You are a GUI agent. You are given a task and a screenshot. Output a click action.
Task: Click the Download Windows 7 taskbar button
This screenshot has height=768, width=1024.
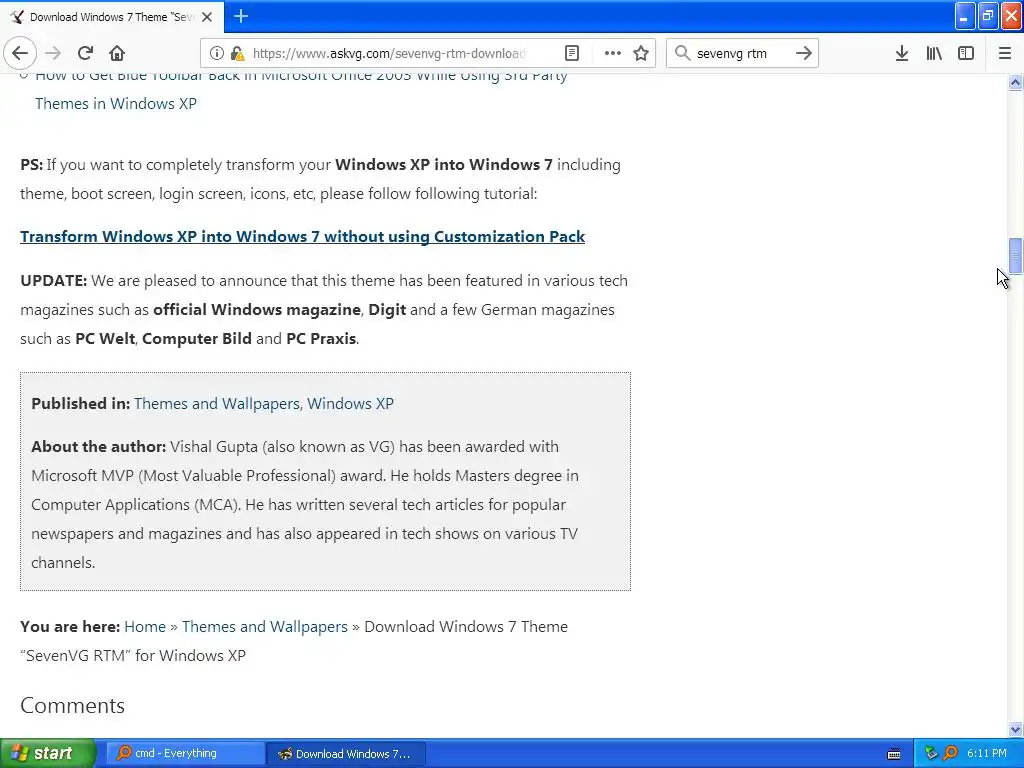click(346, 754)
